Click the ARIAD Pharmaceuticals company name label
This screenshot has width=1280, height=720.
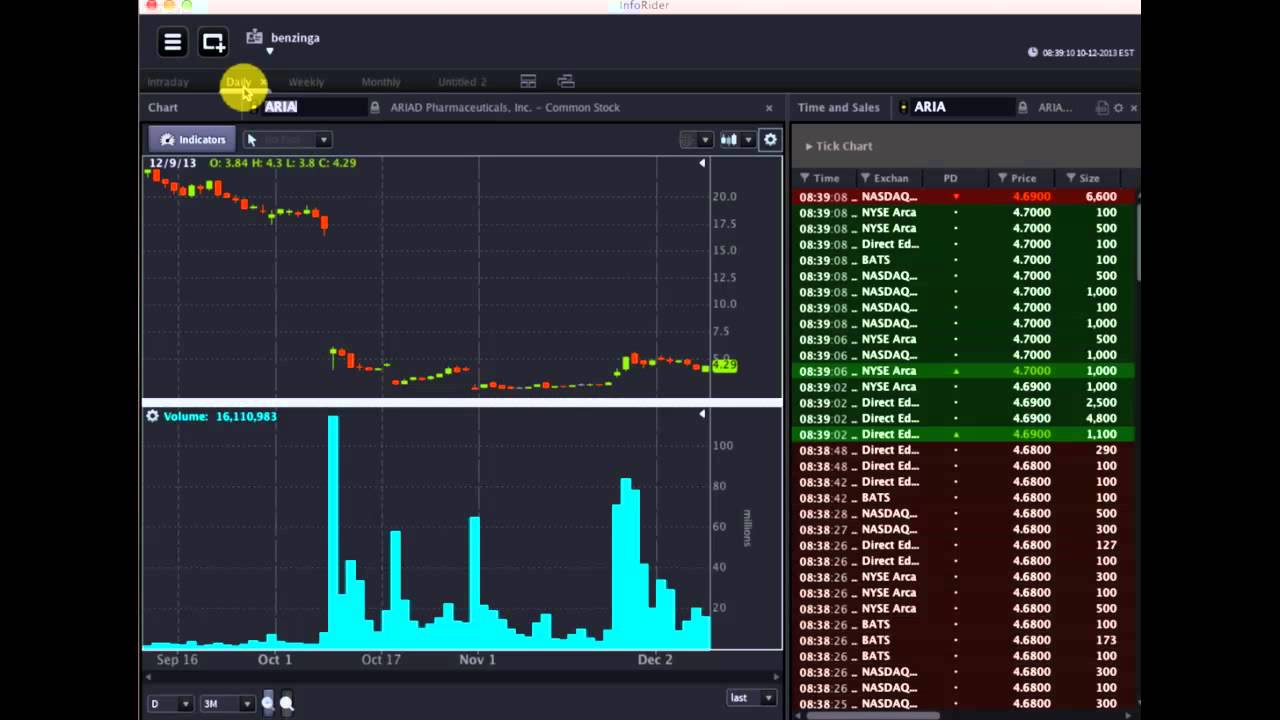[505, 107]
